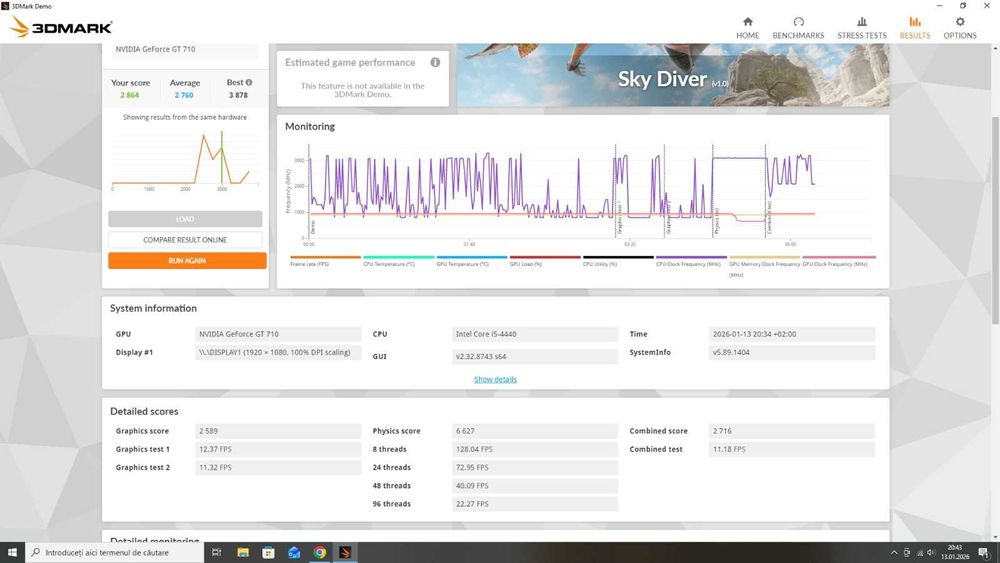Click the Graphics test 1 value 12.37 FPS
The height and width of the screenshot is (563, 1000).
(x=278, y=450)
